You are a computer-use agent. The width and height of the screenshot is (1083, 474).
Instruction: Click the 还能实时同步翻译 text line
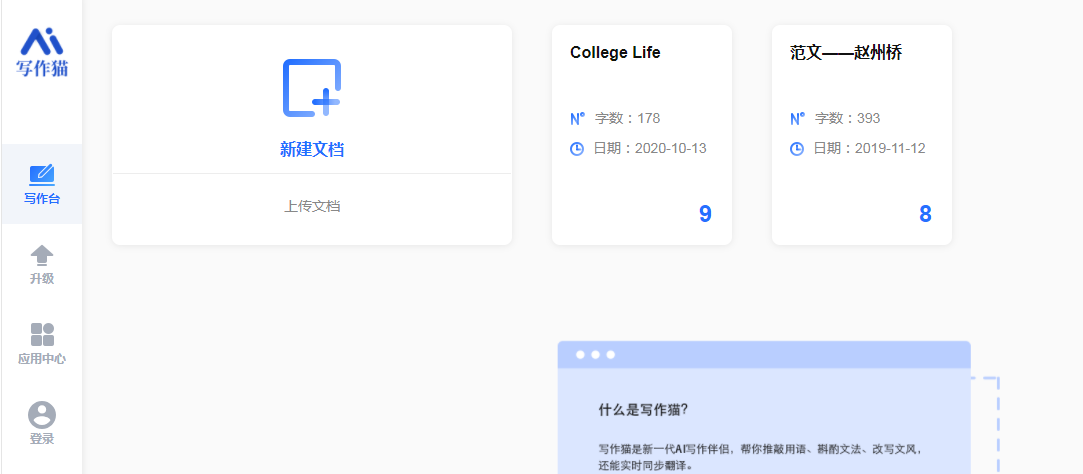click(x=645, y=466)
